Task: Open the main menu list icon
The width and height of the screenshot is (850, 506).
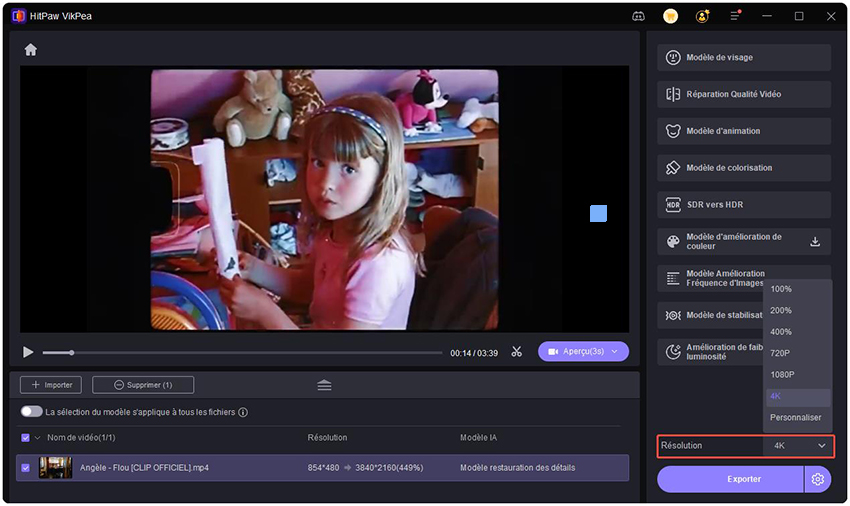Action: [x=735, y=16]
